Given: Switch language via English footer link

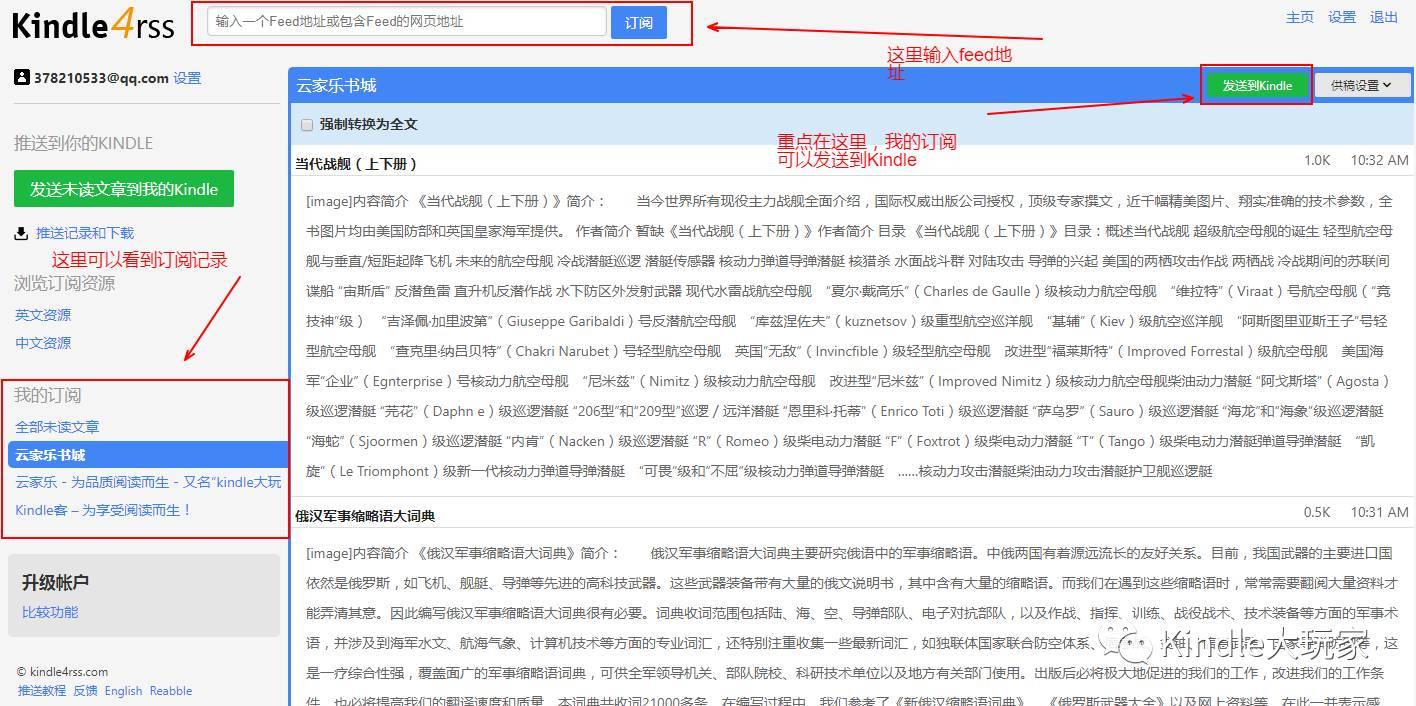Looking at the screenshot, I should pos(123,691).
